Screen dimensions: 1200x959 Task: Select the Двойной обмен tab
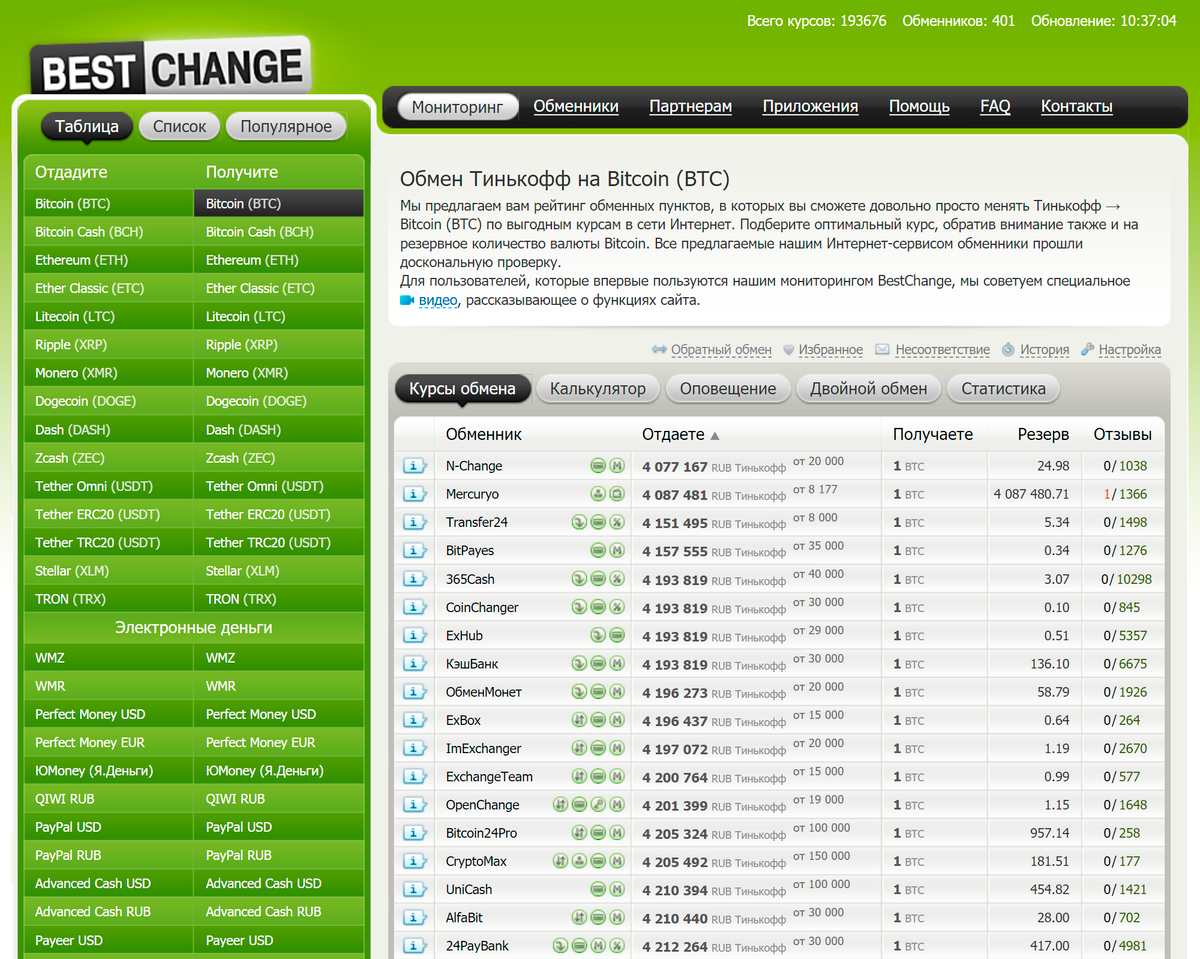[x=869, y=389]
